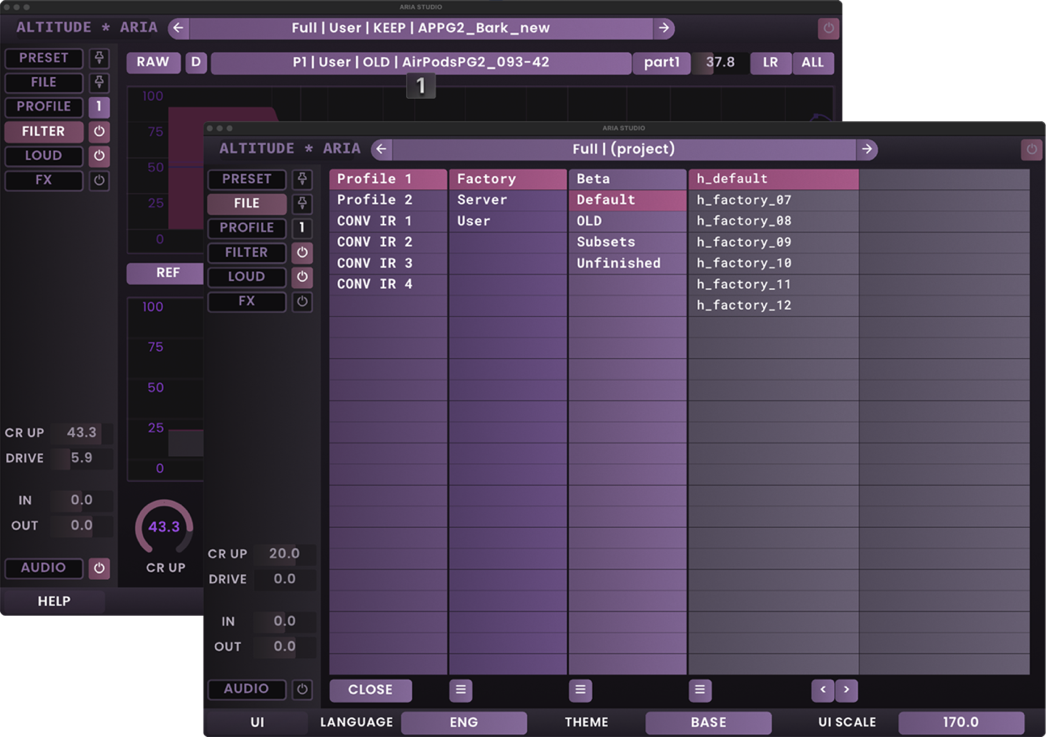Open the hamburger menu under the Profile column
The height and width of the screenshot is (737, 1046).
460,690
